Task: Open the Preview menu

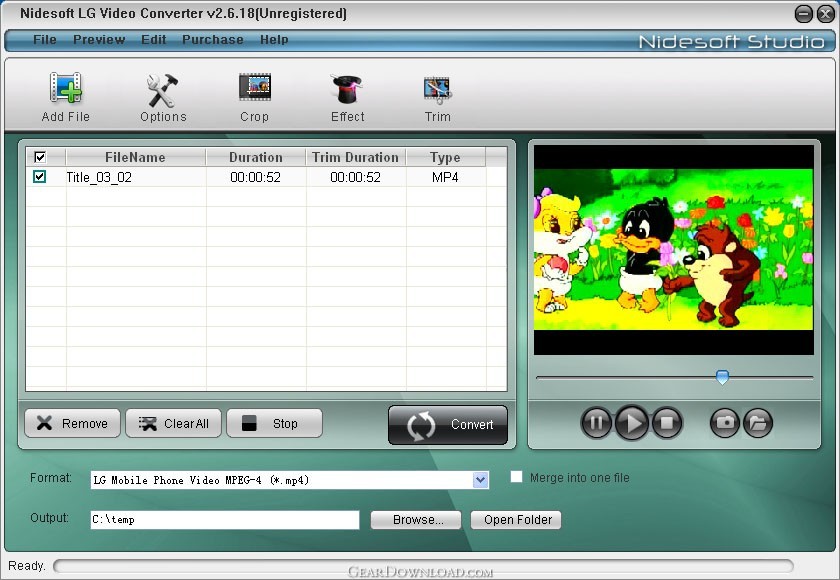Action: 99,40
